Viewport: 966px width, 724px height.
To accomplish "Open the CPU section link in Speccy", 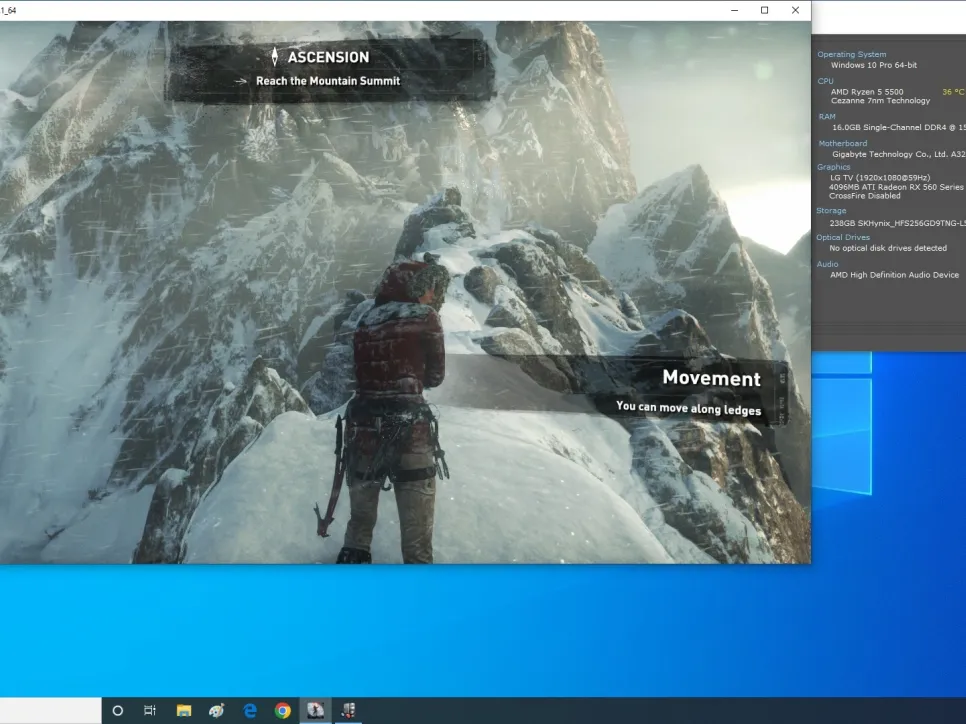I will point(825,81).
